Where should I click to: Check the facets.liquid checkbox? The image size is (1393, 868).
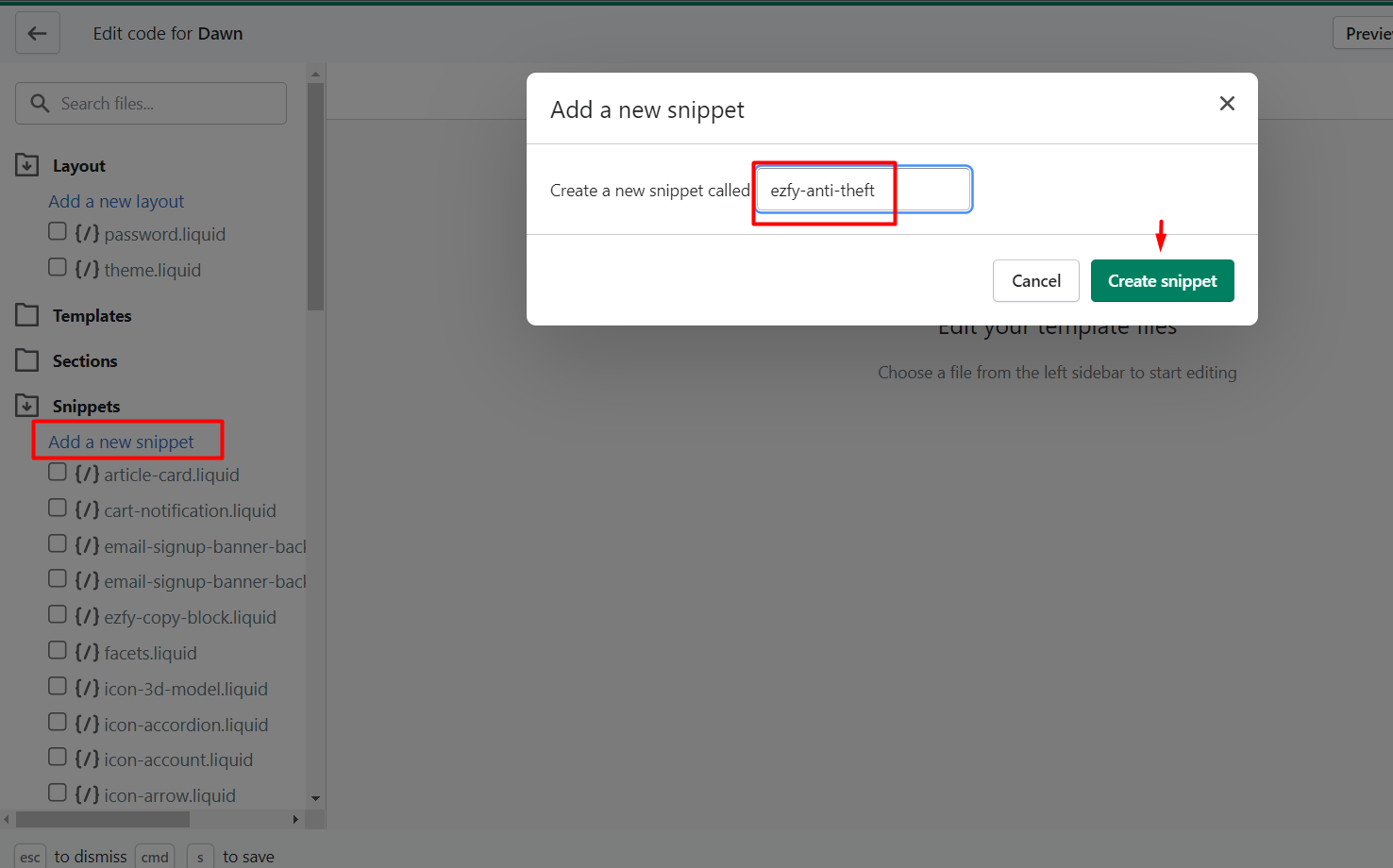point(58,650)
